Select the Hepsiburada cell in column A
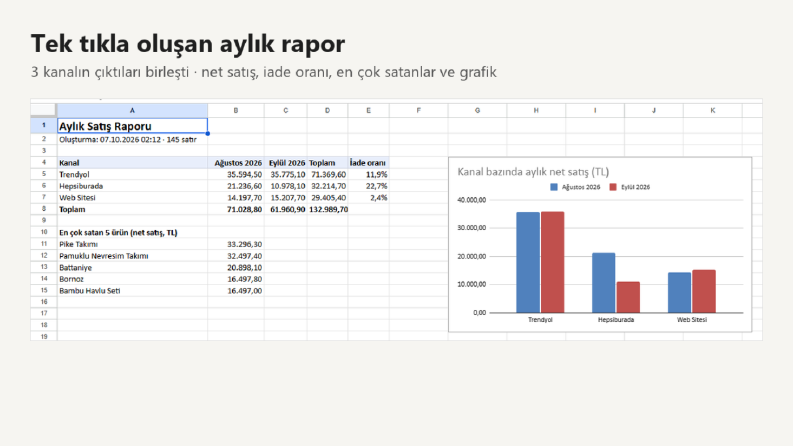 pos(132,186)
